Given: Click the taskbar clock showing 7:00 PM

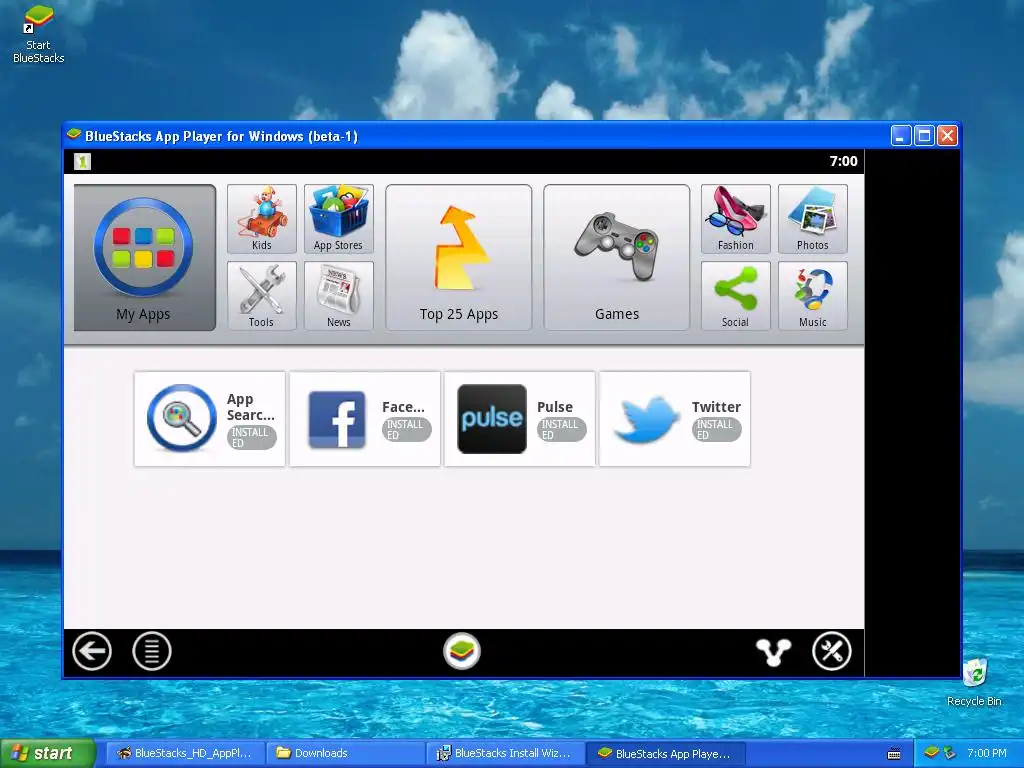Looking at the screenshot, I should pos(987,753).
